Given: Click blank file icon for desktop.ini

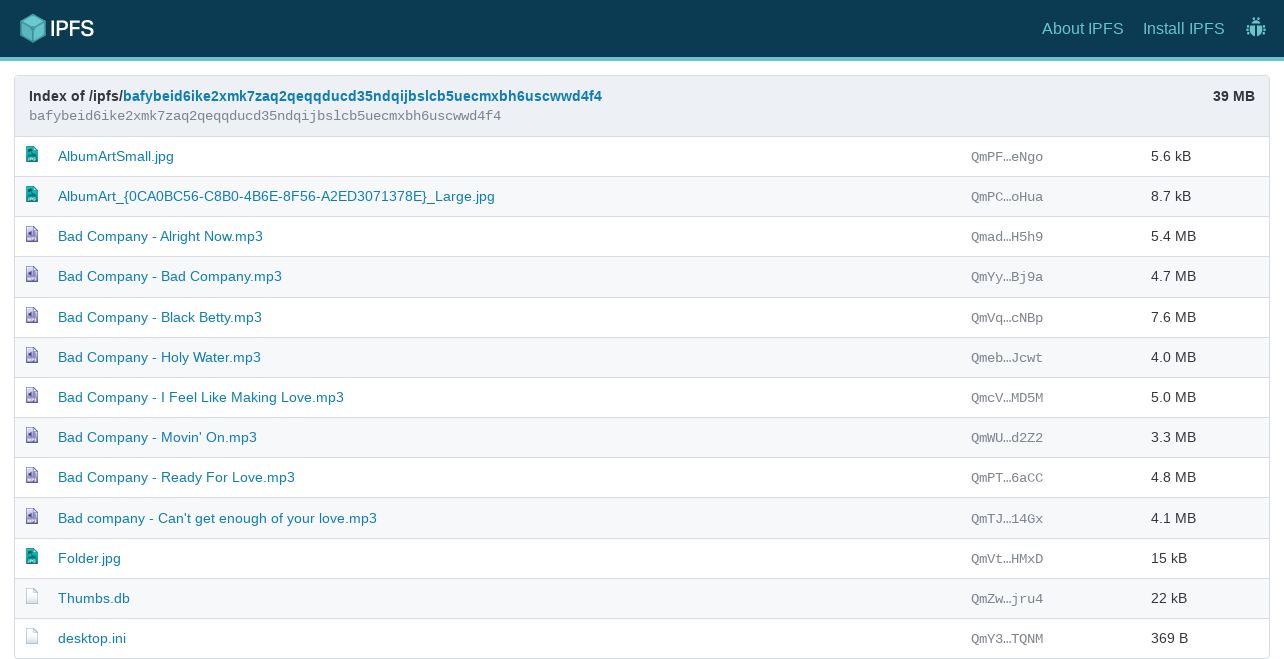Looking at the screenshot, I should [x=32, y=637].
